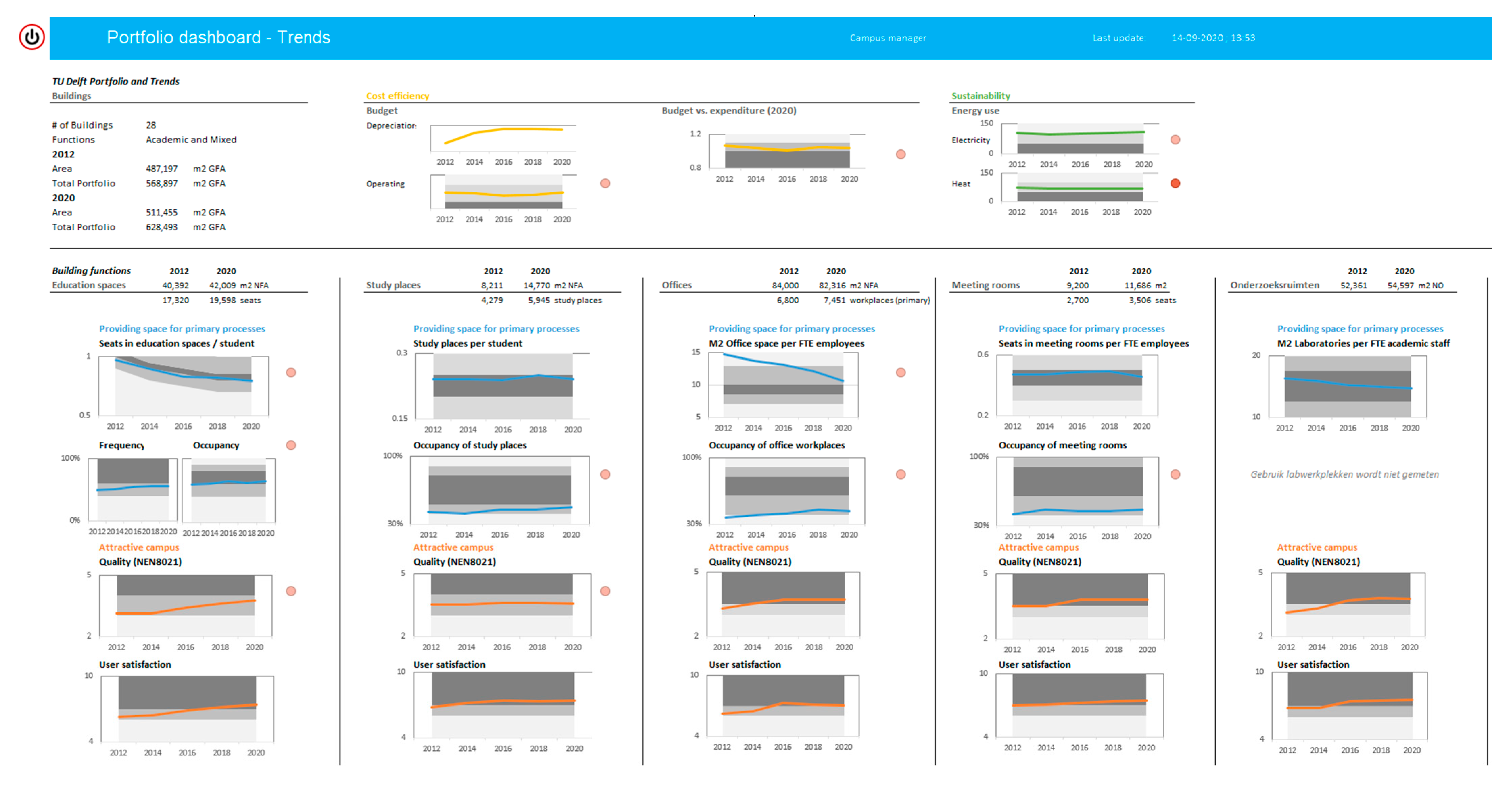Click the status dot beside Seats in education spaces chart

[290, 372]
